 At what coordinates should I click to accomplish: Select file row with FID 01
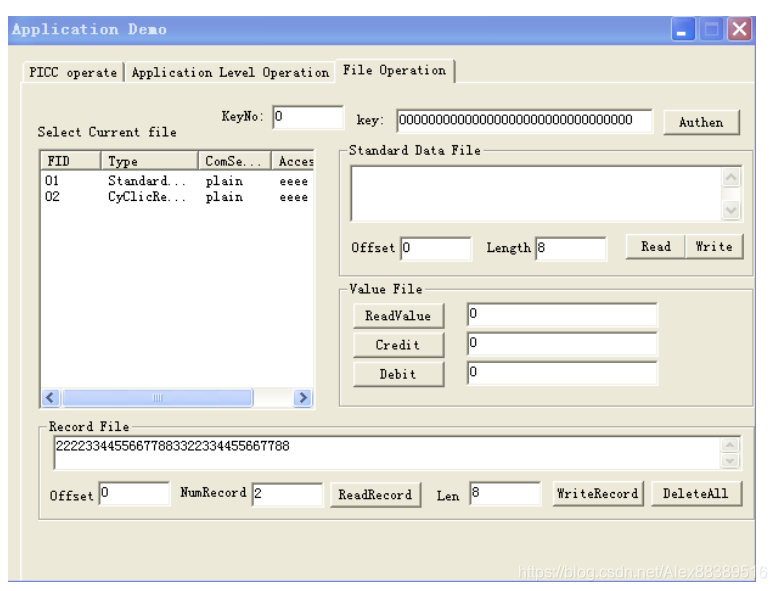click(177, 181)
